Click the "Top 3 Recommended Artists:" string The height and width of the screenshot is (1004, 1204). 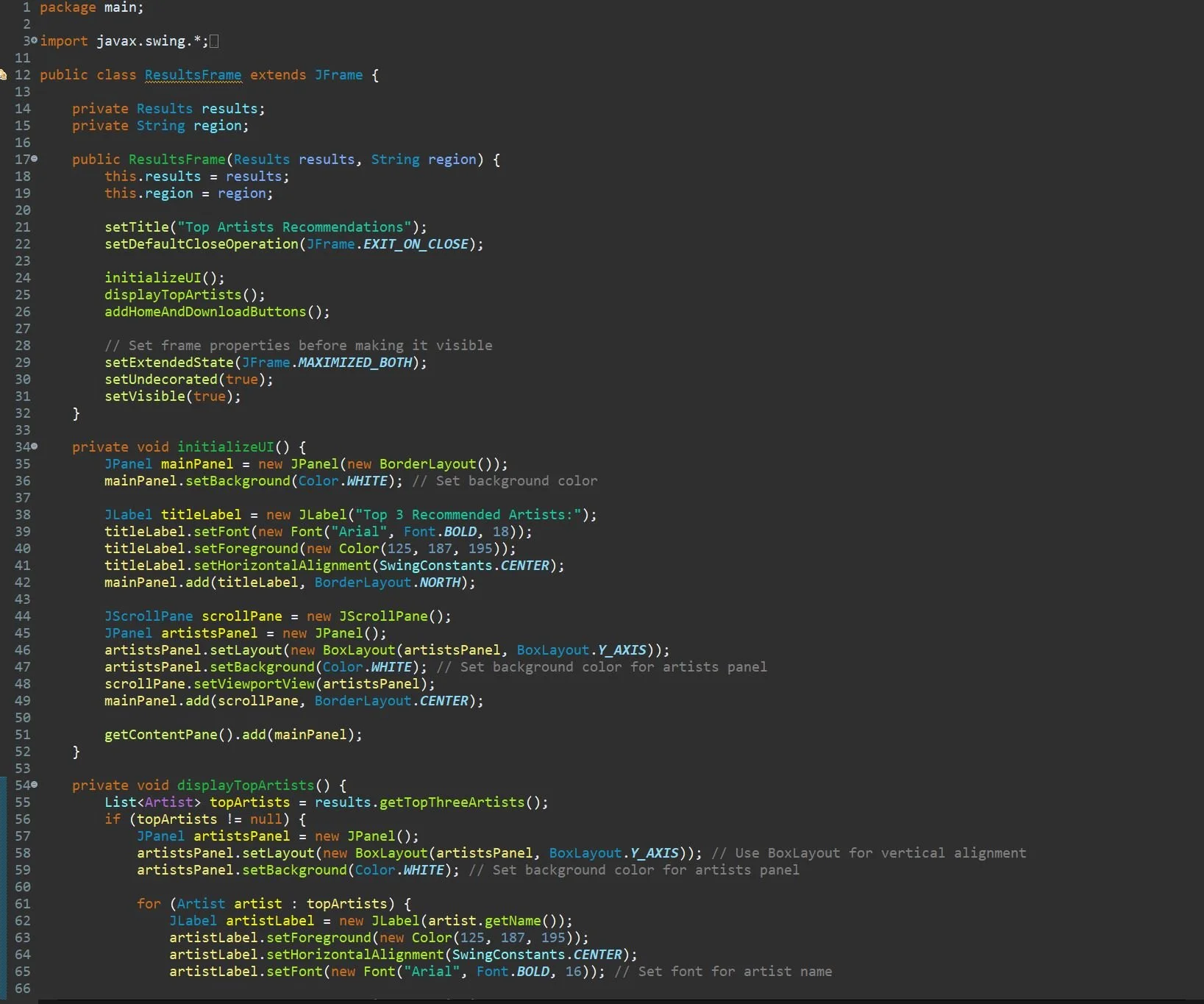(469, 515)
